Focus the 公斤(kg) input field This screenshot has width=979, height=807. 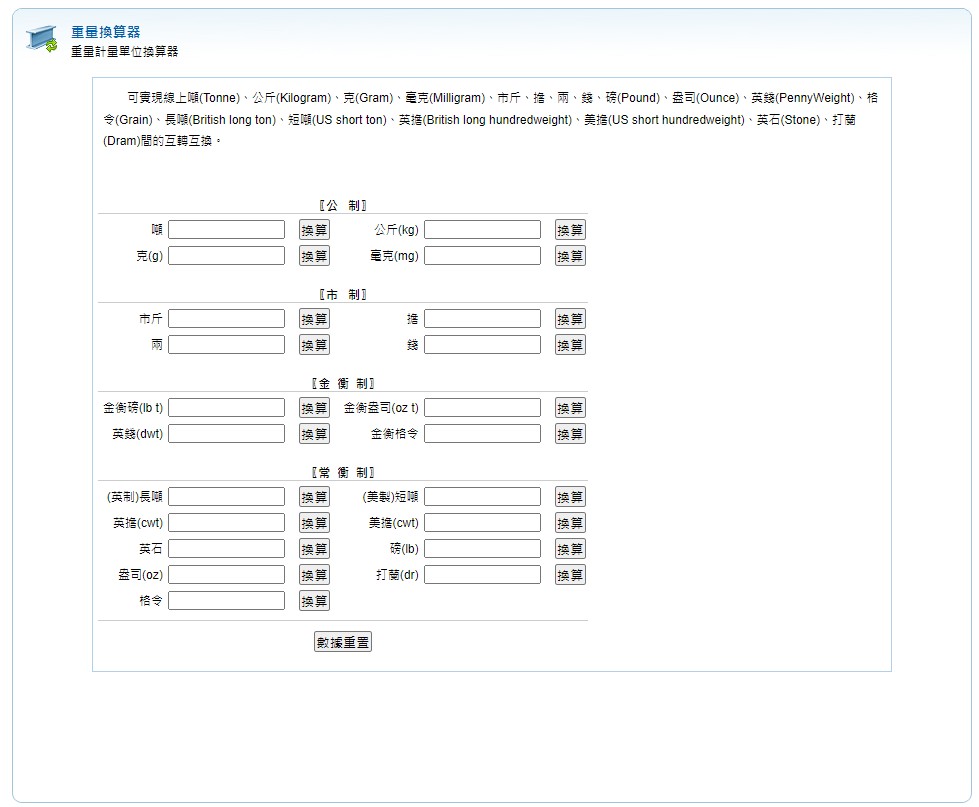coord(483,230)
